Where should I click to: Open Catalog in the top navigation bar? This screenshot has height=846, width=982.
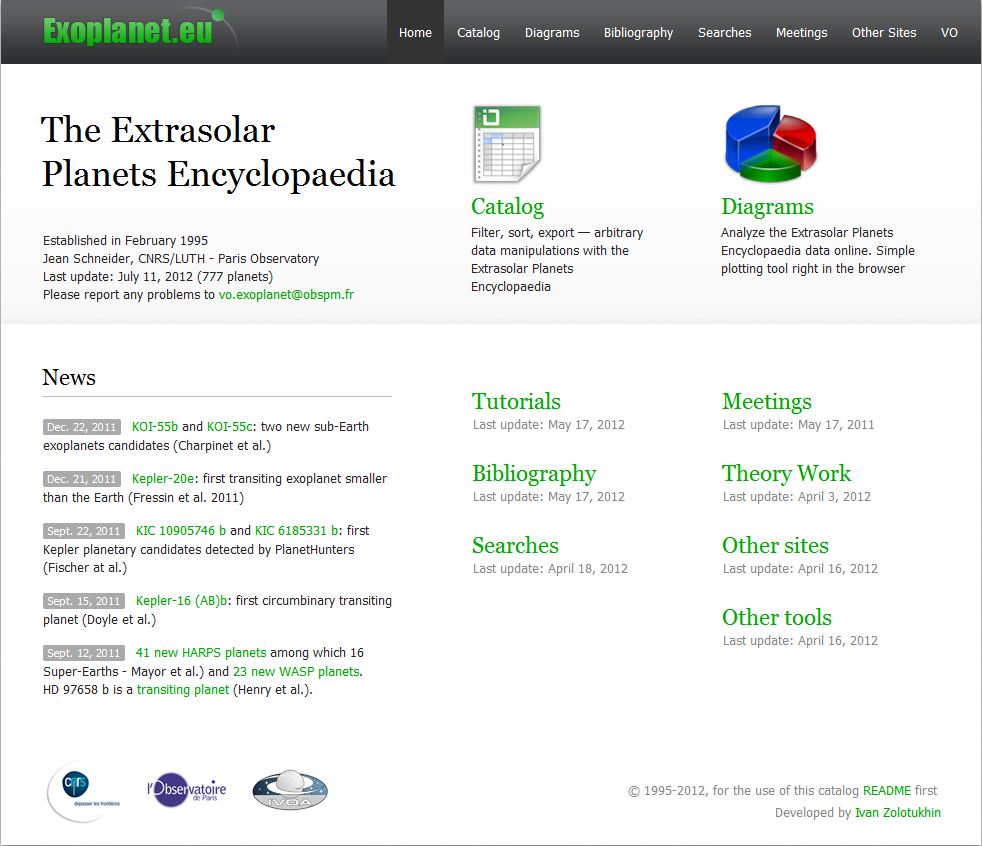pos(478,33)
